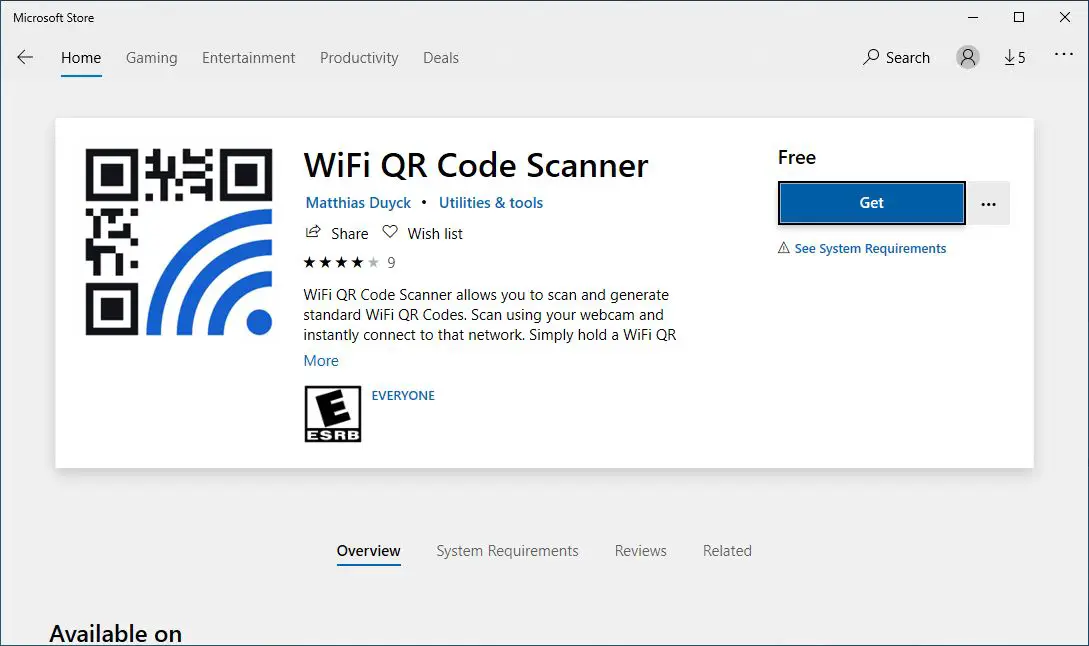The height and width of the screenshot is (646, 1089).
Task: Open the Matthias Duyck publisher link
Action: 358,203
